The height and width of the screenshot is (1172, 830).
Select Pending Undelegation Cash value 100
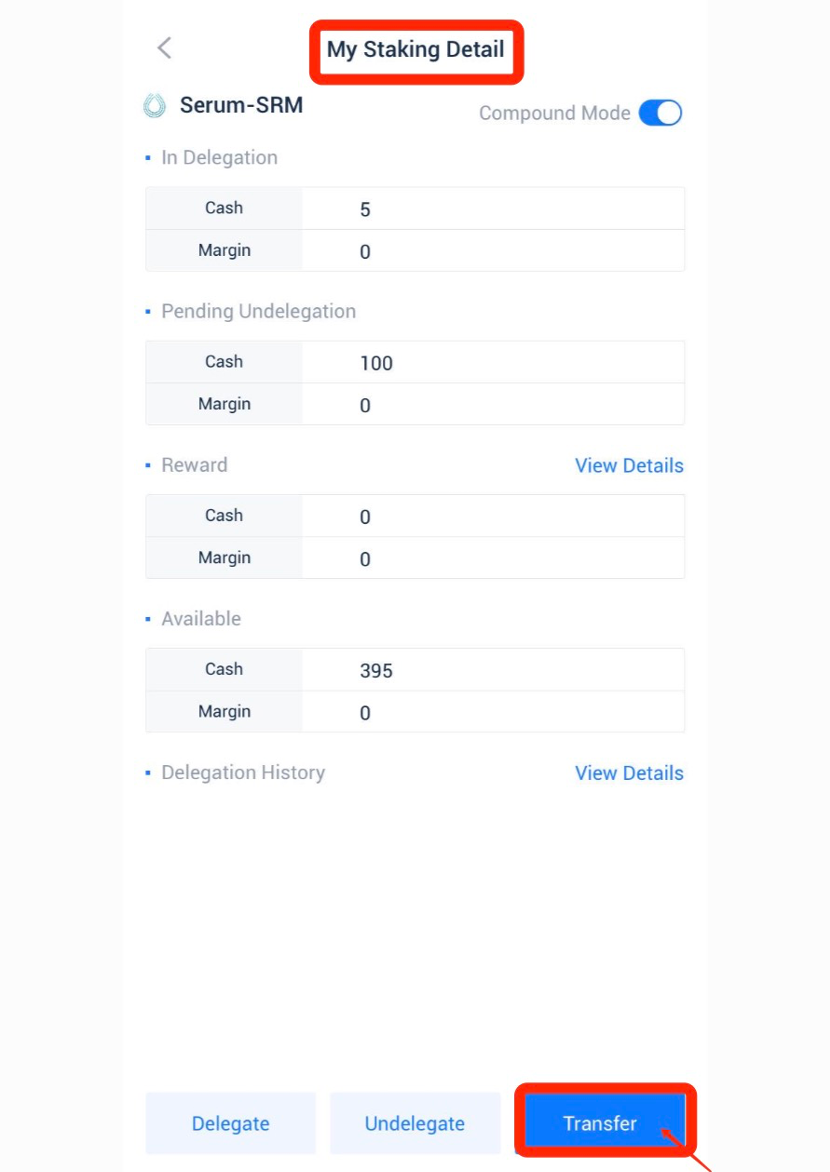pyautogui.click(x=376, y=364)
